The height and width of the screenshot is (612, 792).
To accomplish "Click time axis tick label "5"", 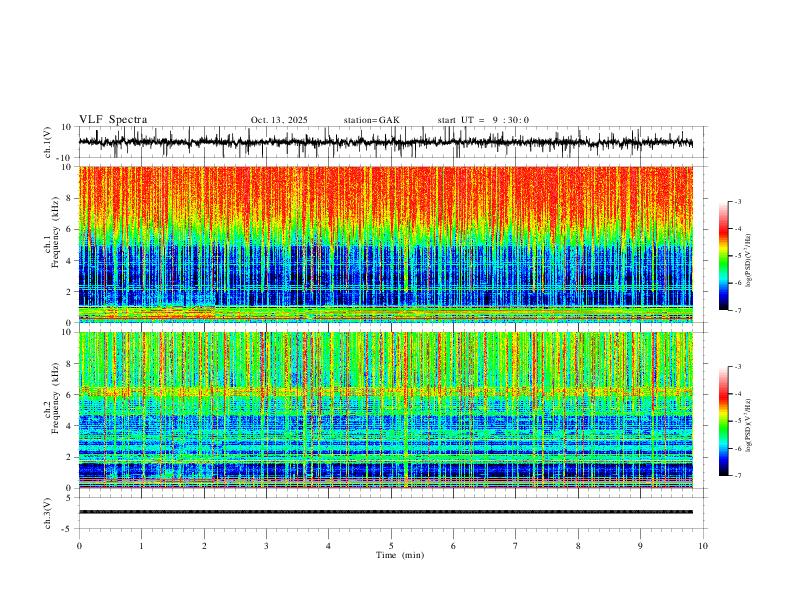I will click(391, 546).
